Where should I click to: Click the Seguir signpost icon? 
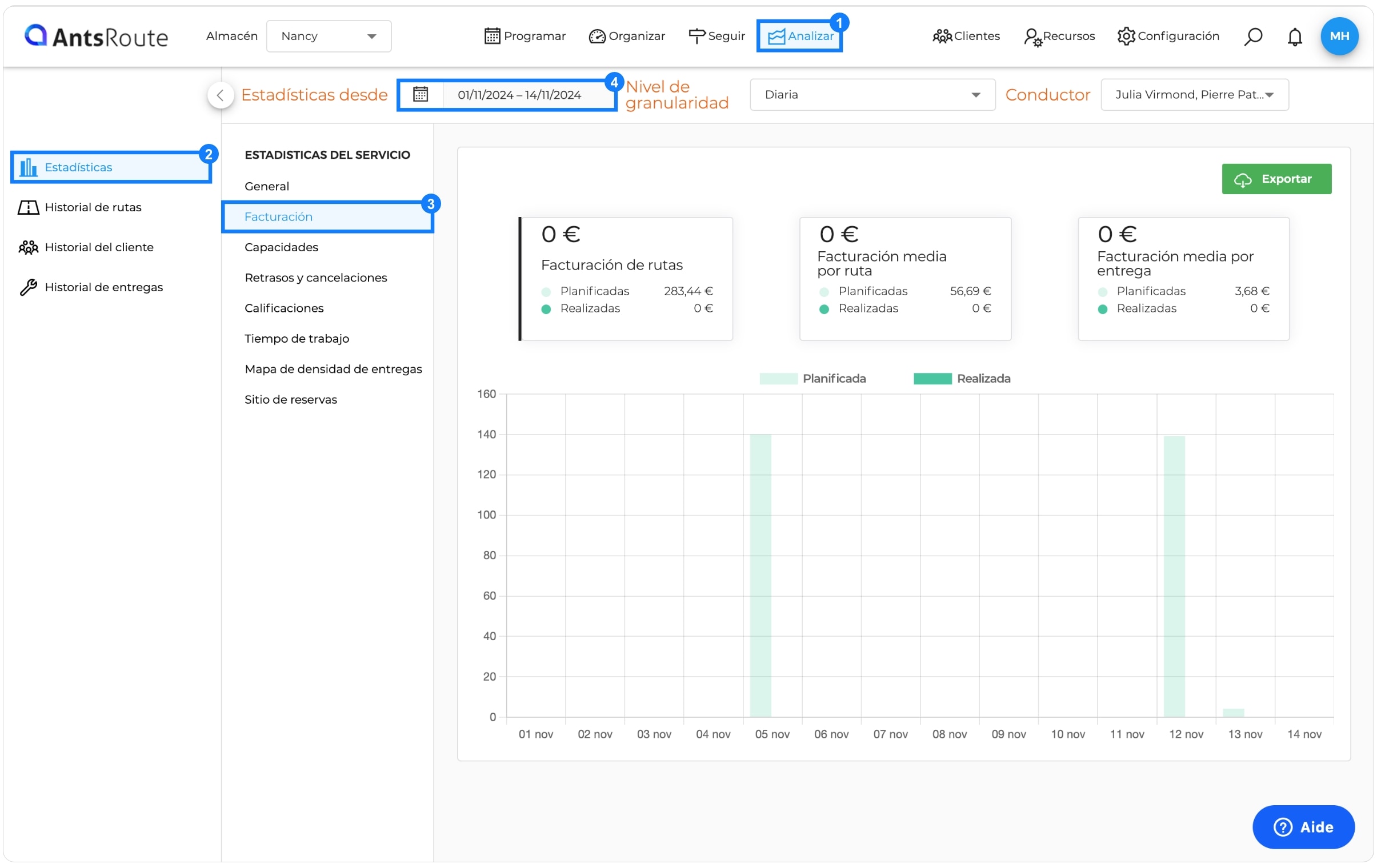click(696, 36)
